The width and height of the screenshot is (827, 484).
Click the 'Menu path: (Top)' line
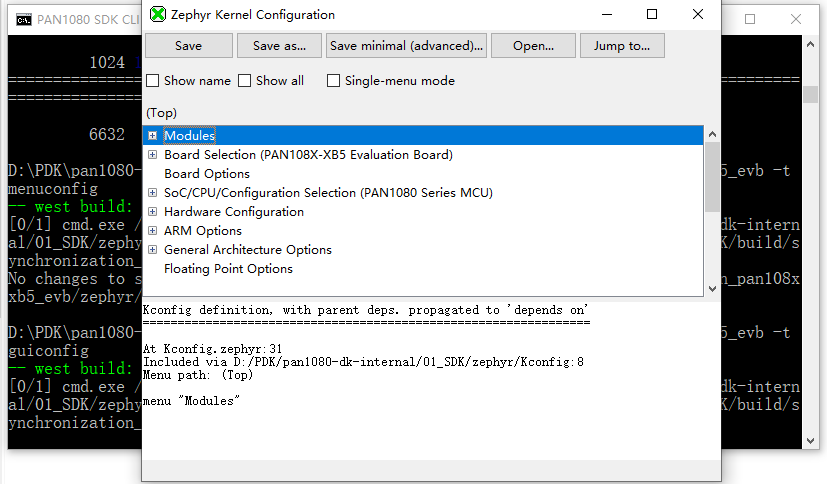[198, 375]
